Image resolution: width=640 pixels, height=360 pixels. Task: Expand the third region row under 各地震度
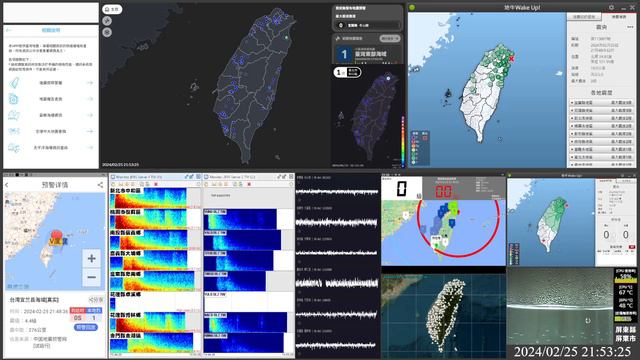tap(602, 118)
